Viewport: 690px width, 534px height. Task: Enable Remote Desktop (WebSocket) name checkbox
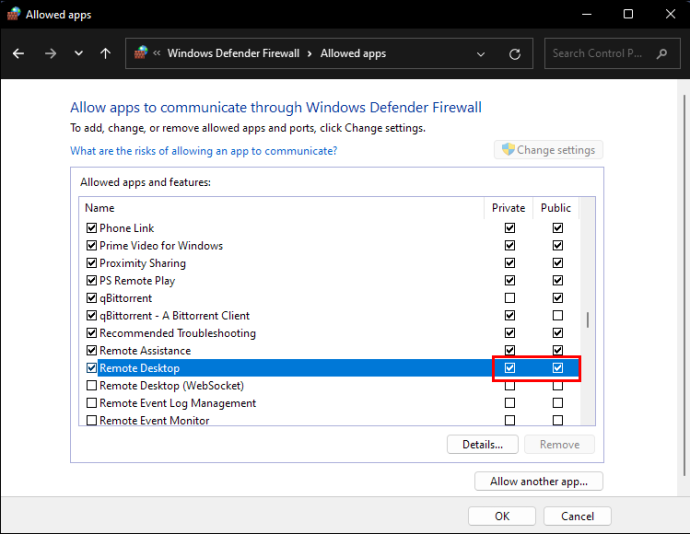[92, 386]
